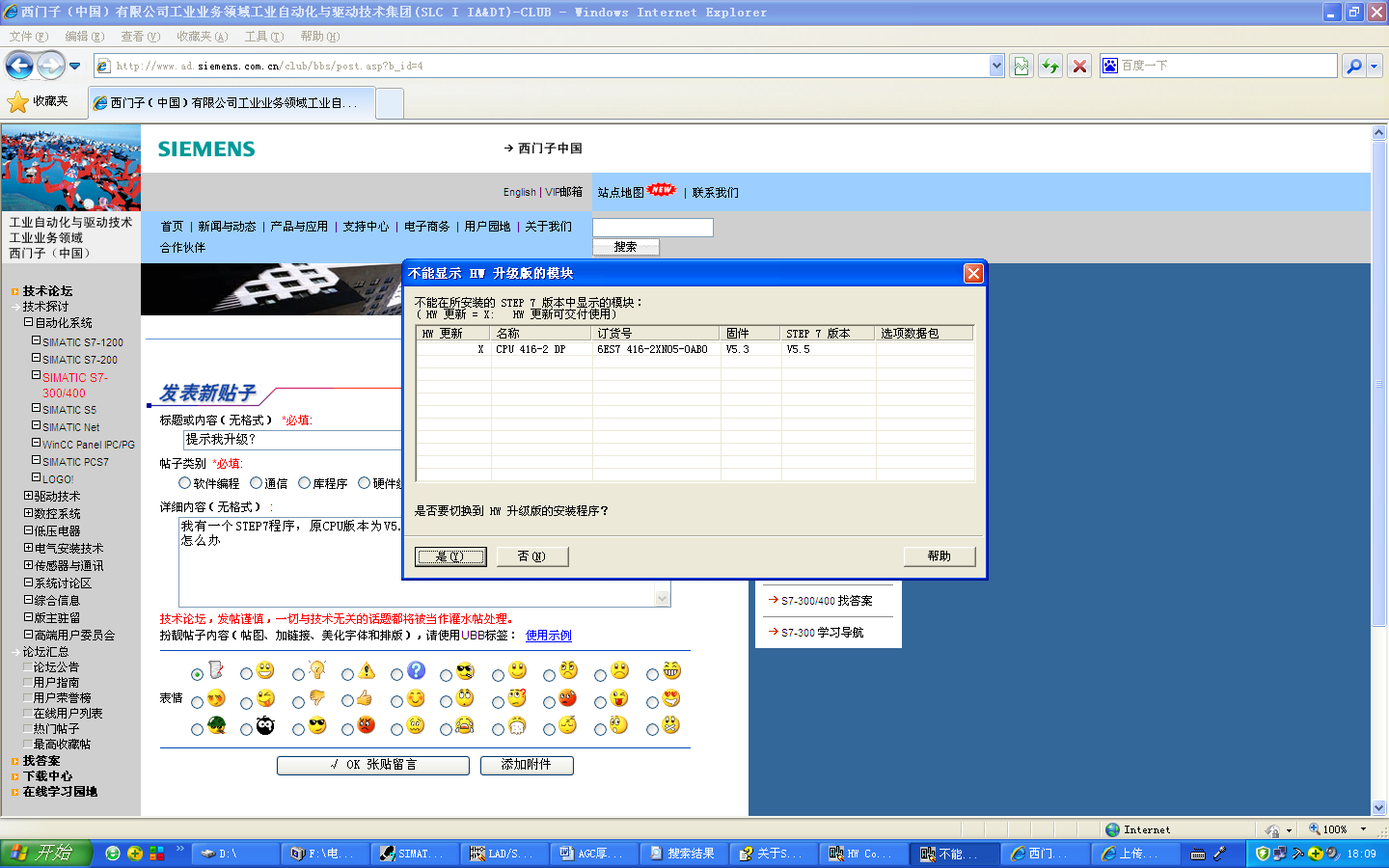This screenshot has height=868, width=1389.
Task: Open the 收藏夹(A) menu
Action: click(x=203, y=37)
